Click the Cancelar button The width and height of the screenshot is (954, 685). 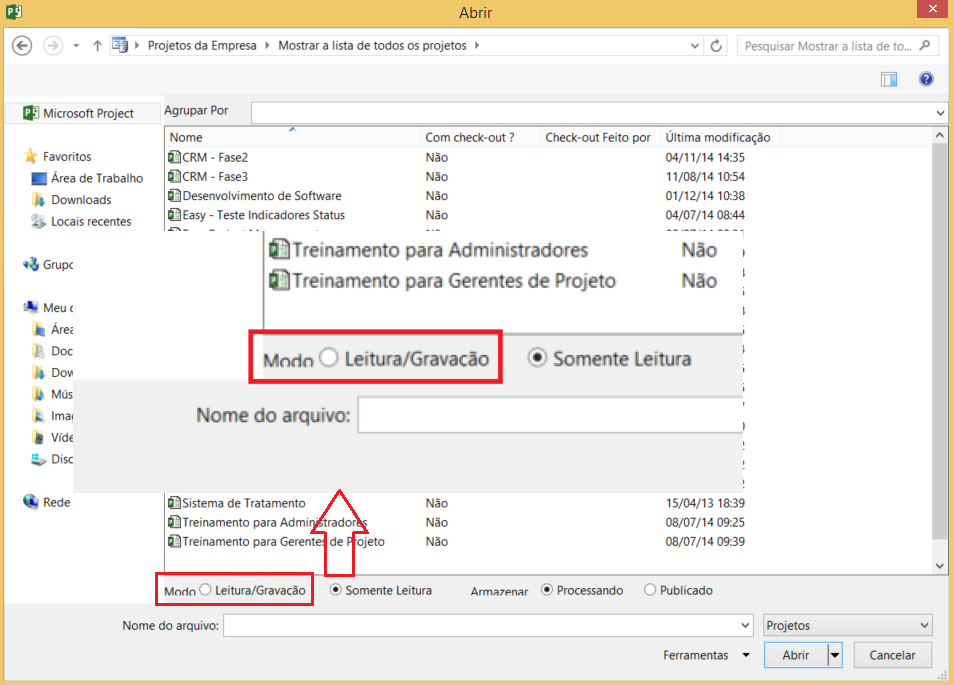(892, 655)
